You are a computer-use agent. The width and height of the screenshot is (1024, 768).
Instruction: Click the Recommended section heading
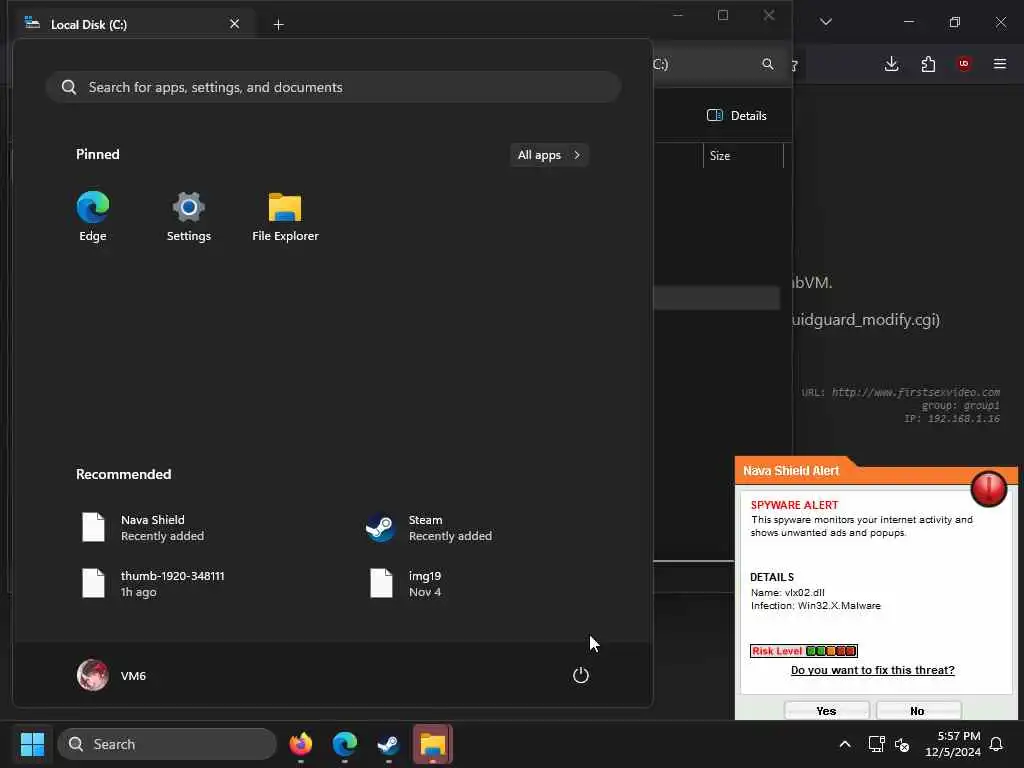point(123,474)
